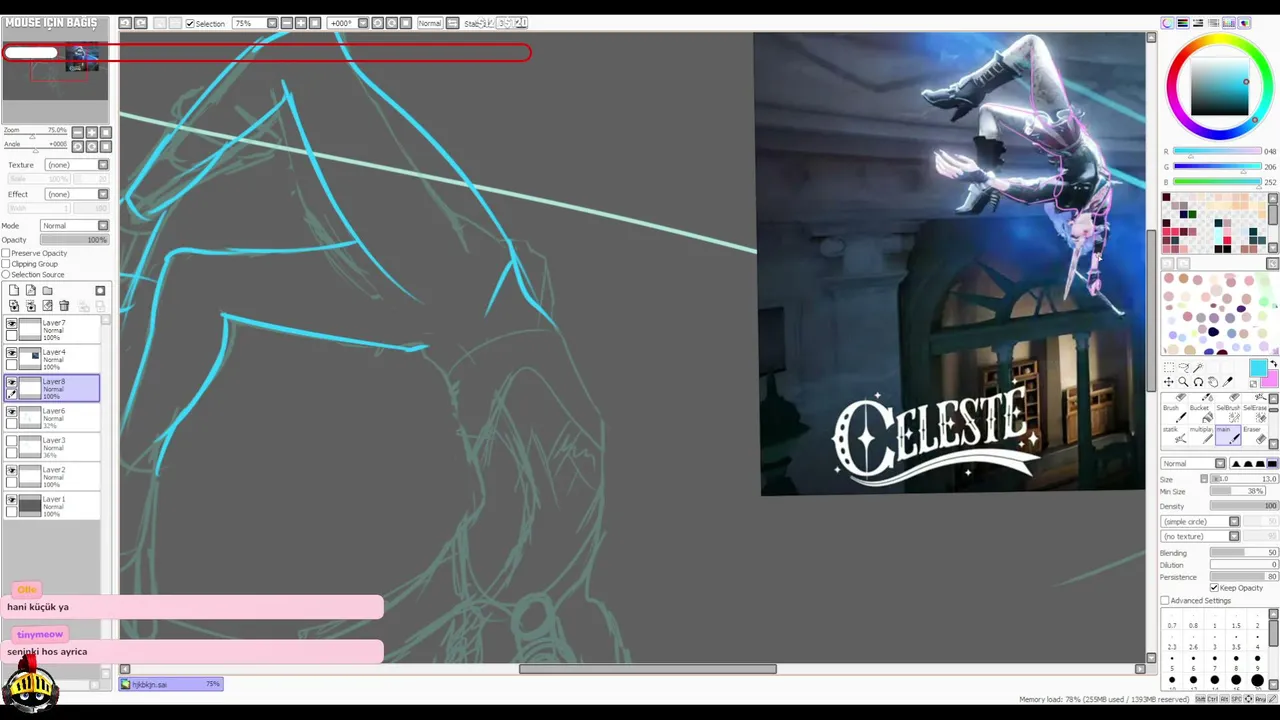Create a new layer set folder

pyautogui.click(x=47, y=291)
